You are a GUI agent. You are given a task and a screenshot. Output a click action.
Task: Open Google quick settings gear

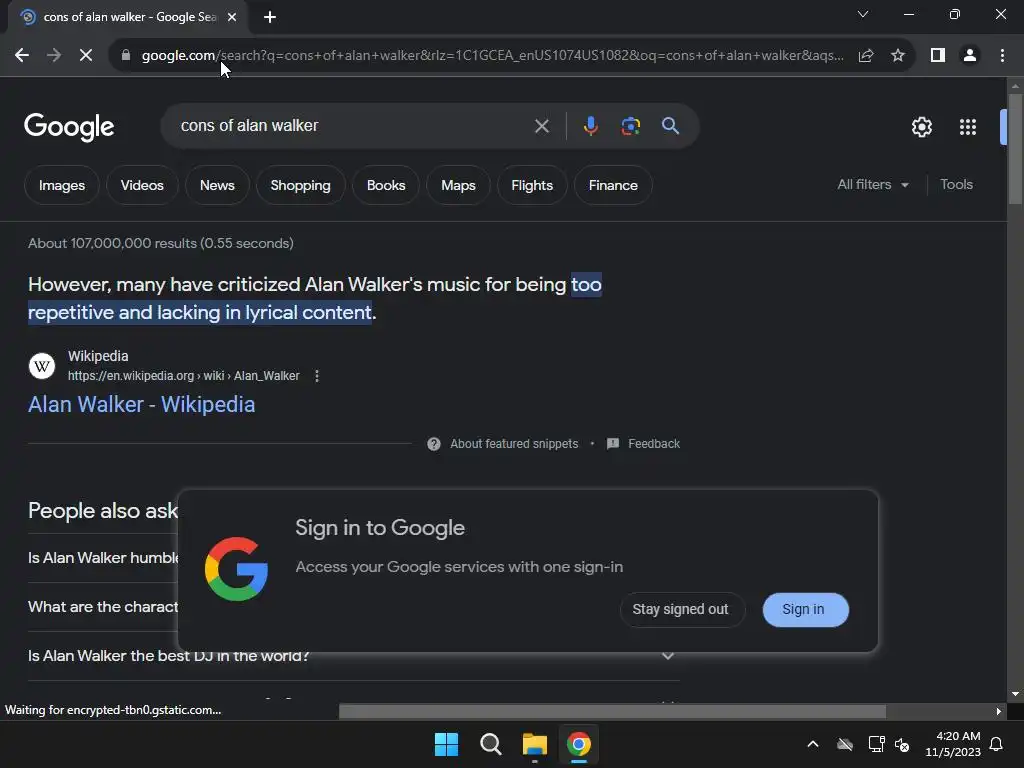pos(921,127)
